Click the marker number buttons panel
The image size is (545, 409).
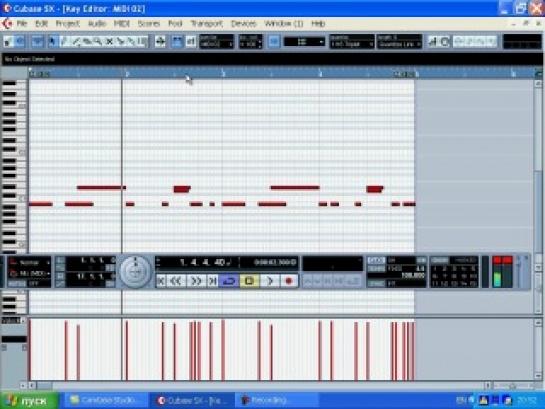tap(454, 276)
